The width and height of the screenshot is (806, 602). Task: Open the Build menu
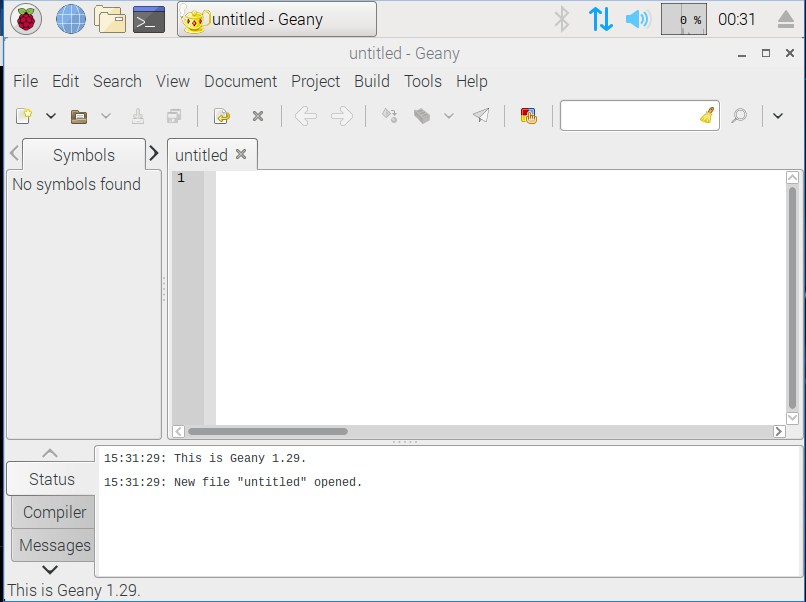372,81
